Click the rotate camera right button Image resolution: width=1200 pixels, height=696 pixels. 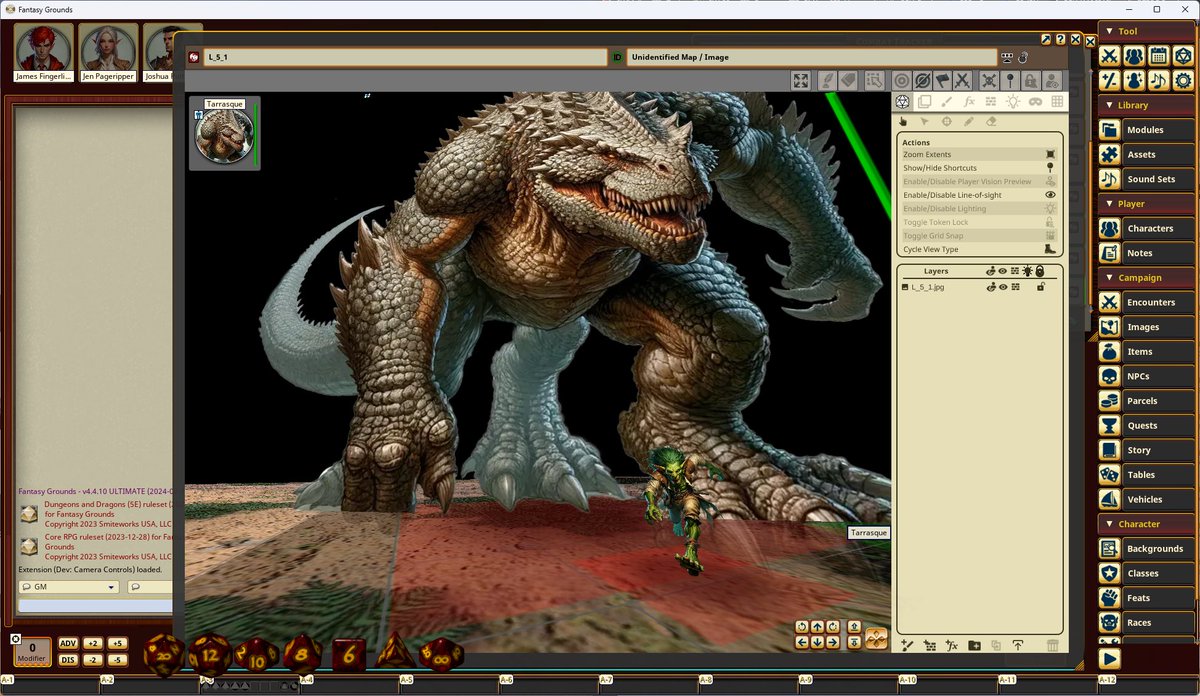click(x=833, y=627)
